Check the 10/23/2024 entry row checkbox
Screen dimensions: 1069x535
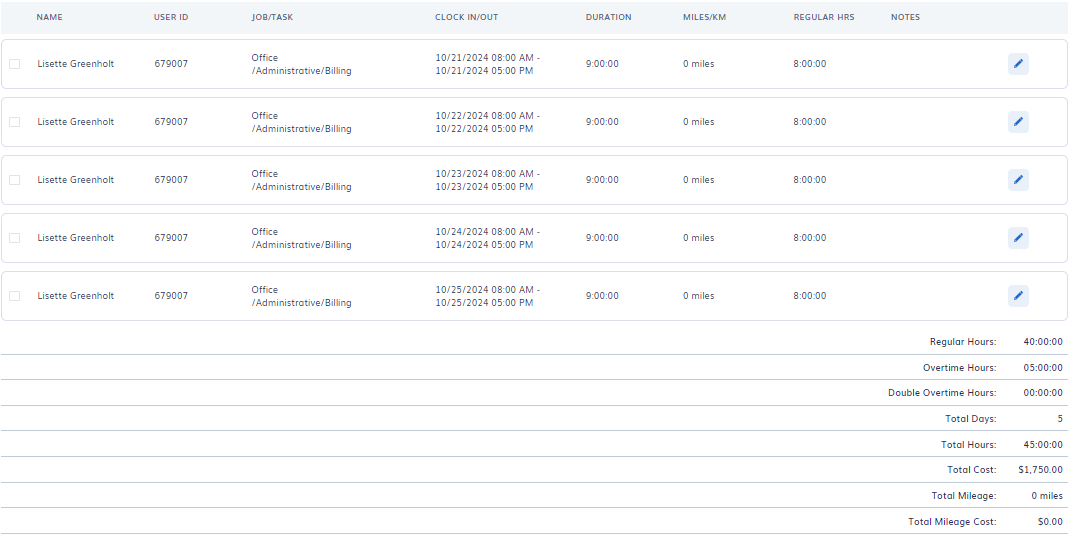click(14, 180)
